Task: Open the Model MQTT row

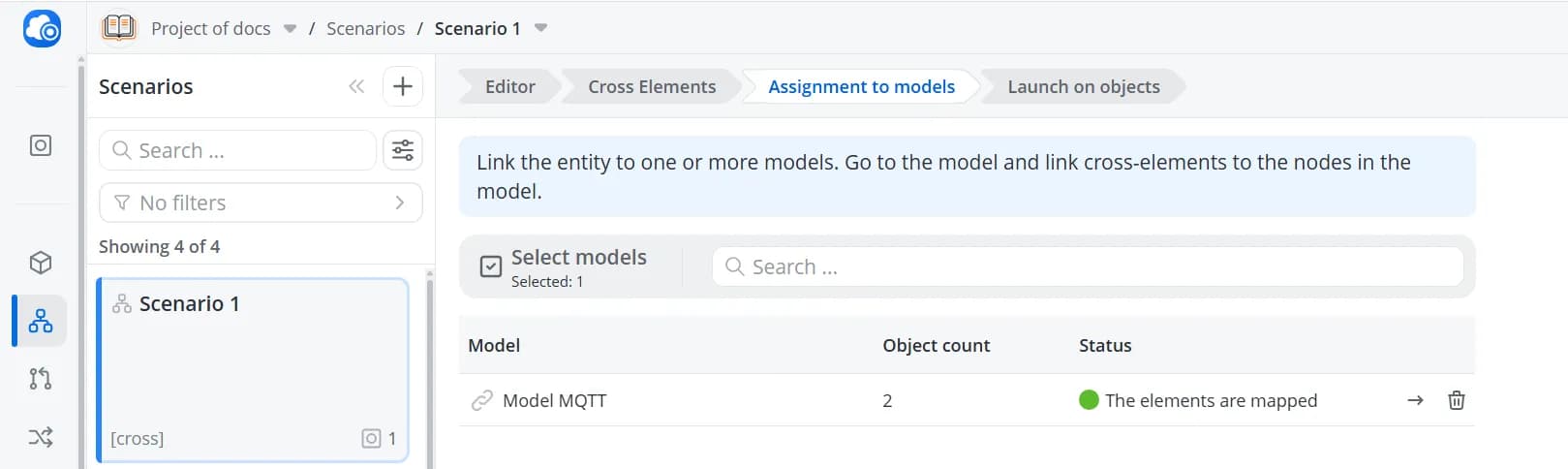Action: click(967, 400)
